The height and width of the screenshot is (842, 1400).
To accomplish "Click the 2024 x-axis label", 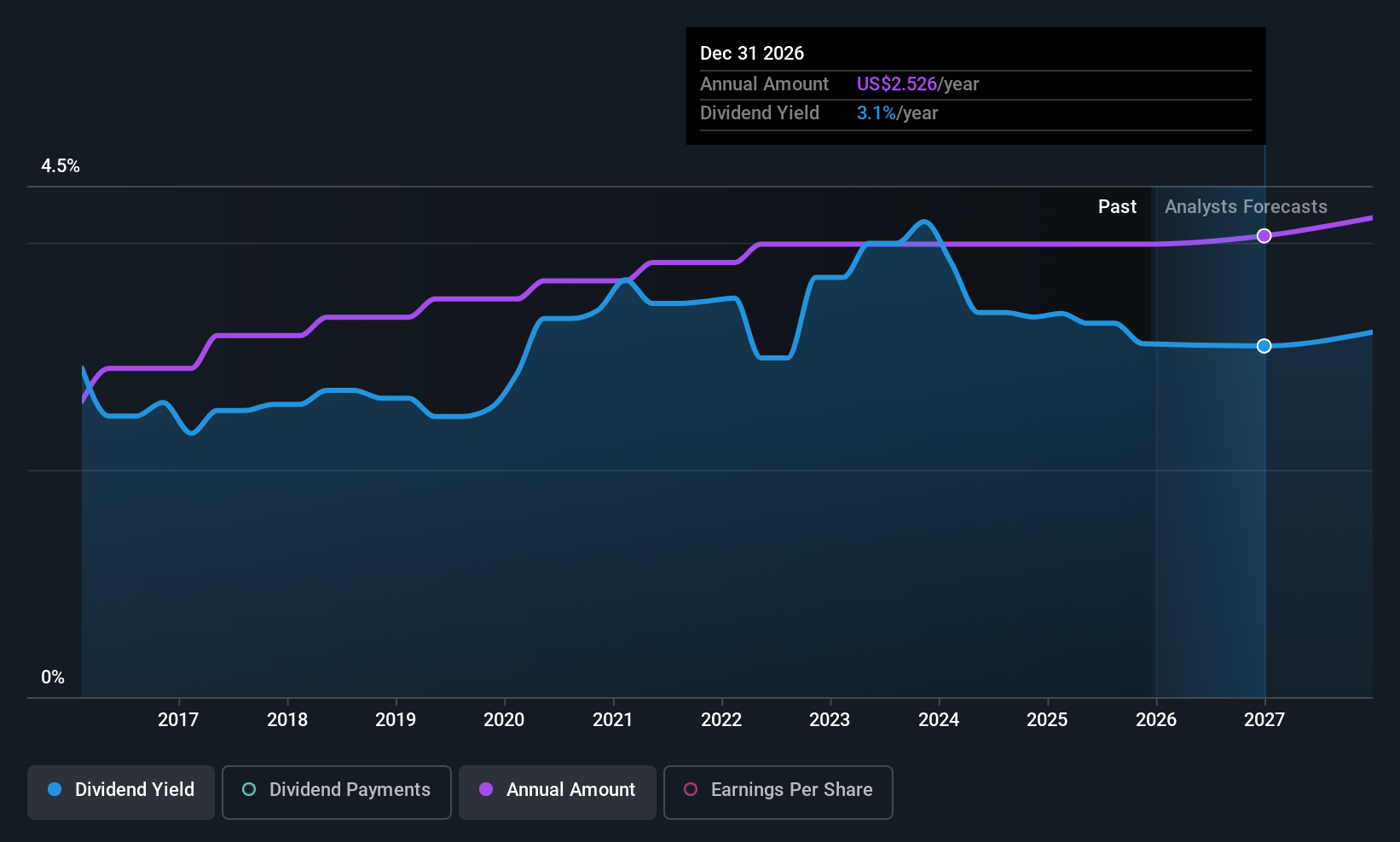I will [x=939, y=719].
